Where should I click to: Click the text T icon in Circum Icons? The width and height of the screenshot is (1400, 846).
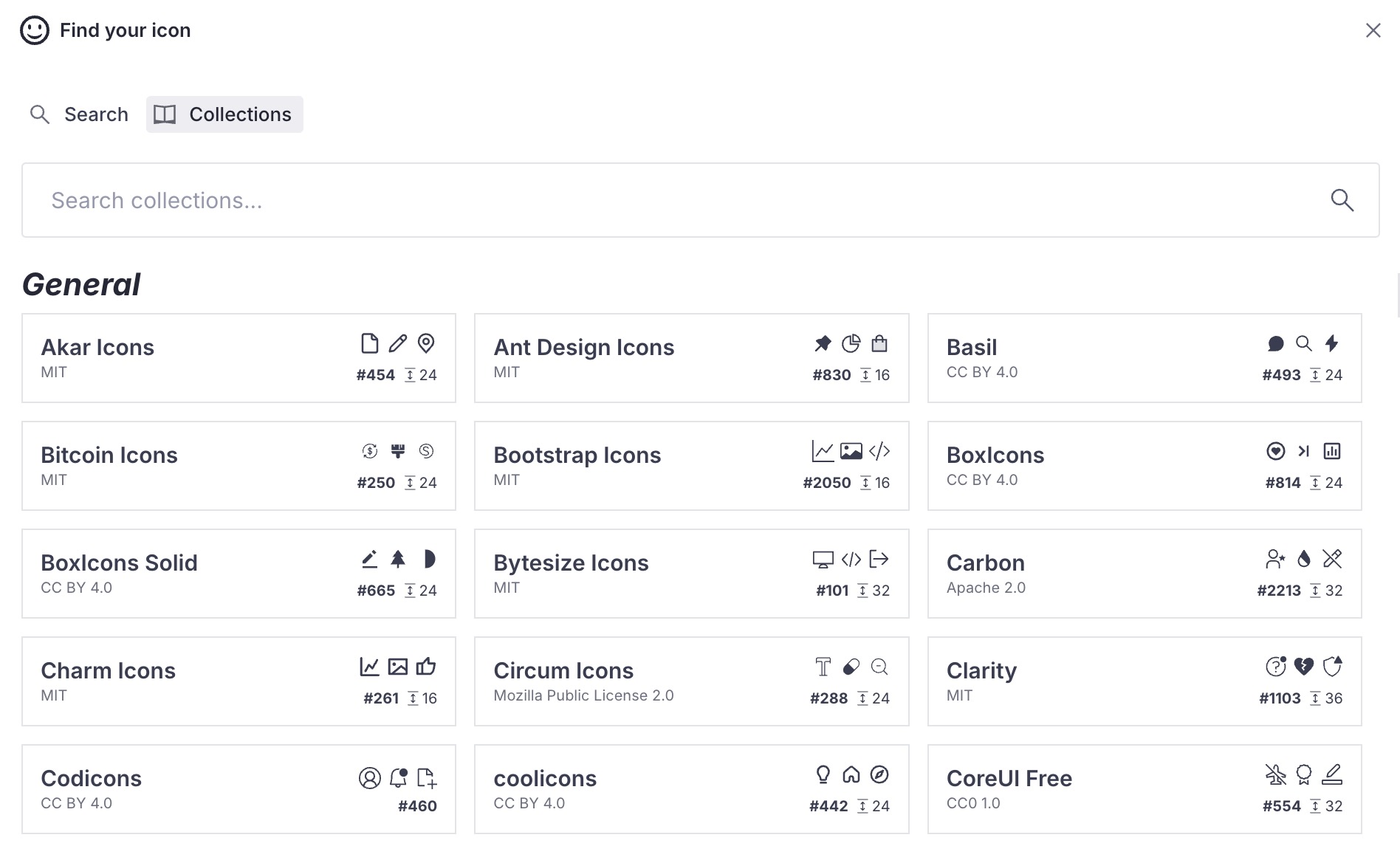point(823,667)
